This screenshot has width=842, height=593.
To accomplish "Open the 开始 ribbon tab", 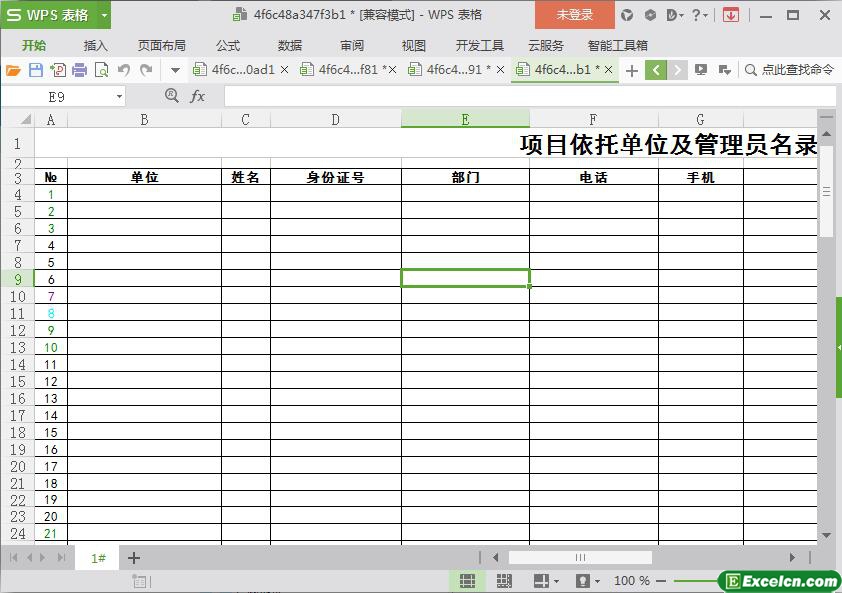I will 34,46.
